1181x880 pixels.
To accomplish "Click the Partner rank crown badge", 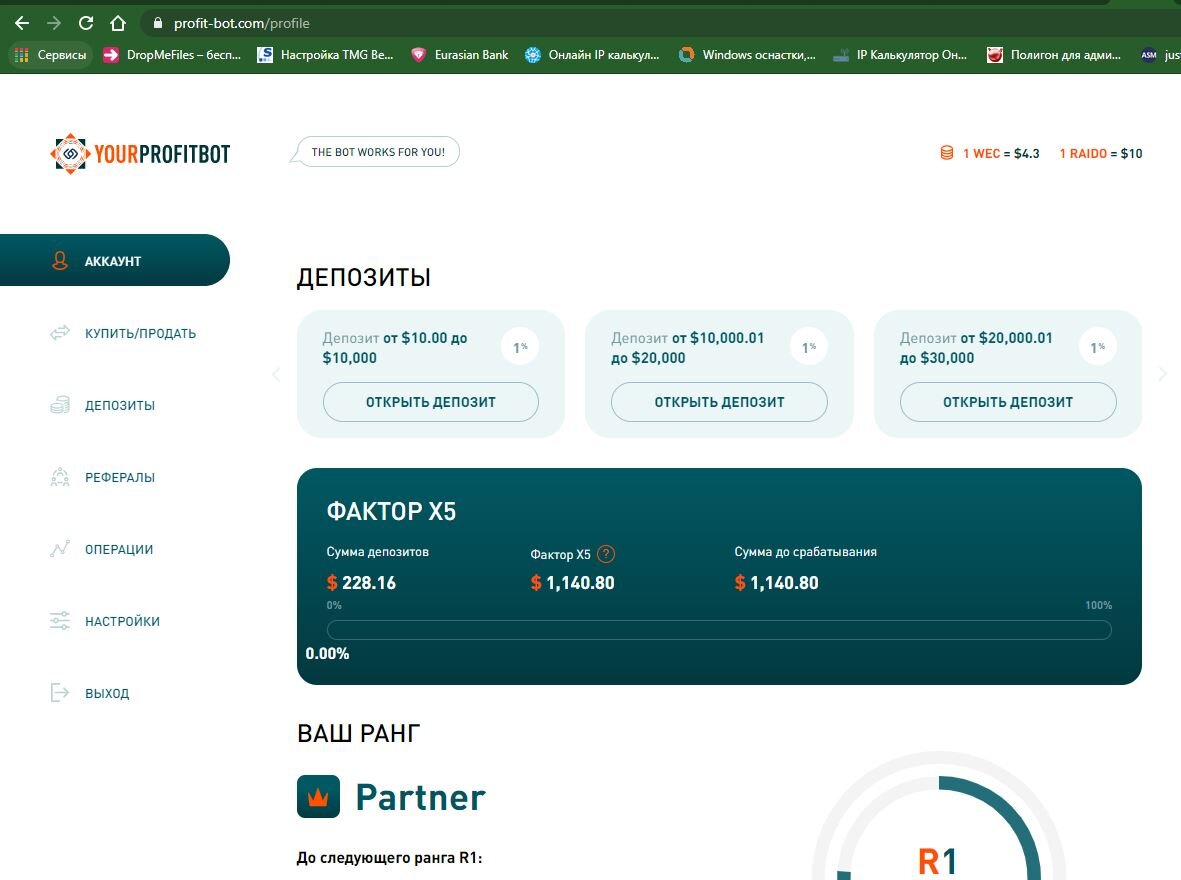I will click(317, 796).
